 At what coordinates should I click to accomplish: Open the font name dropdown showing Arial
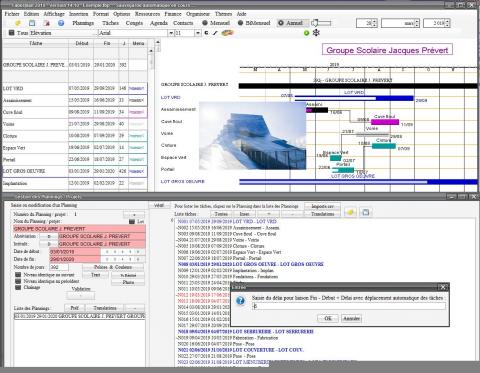click(171, 33)
